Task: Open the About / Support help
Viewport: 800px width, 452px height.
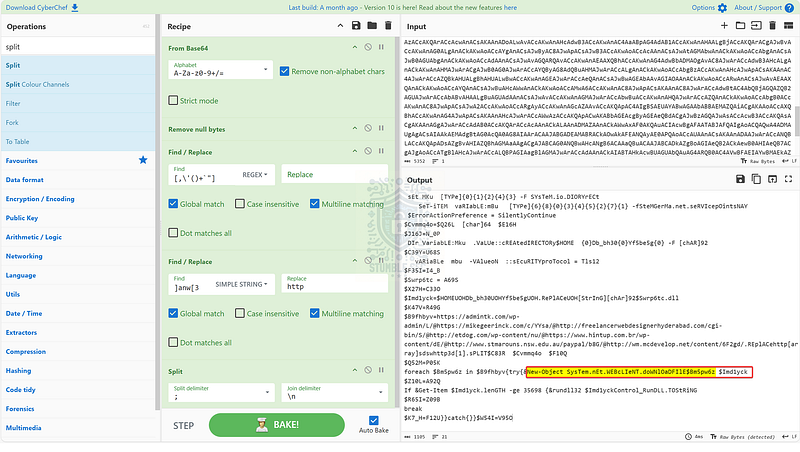Action: point(764,8)
